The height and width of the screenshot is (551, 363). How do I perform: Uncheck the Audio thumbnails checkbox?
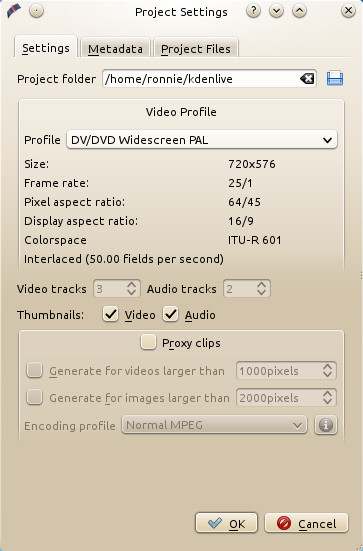[x=170, y=314]
